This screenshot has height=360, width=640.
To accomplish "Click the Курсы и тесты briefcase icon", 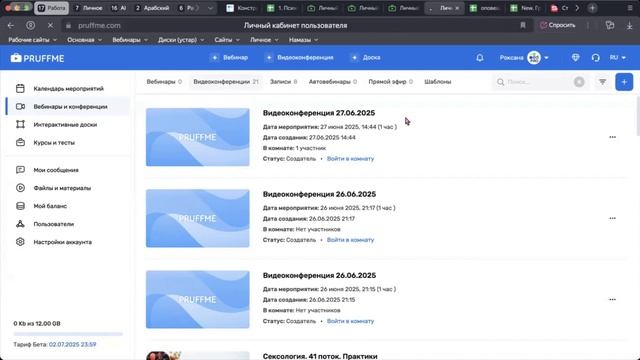I will point(20,142).
